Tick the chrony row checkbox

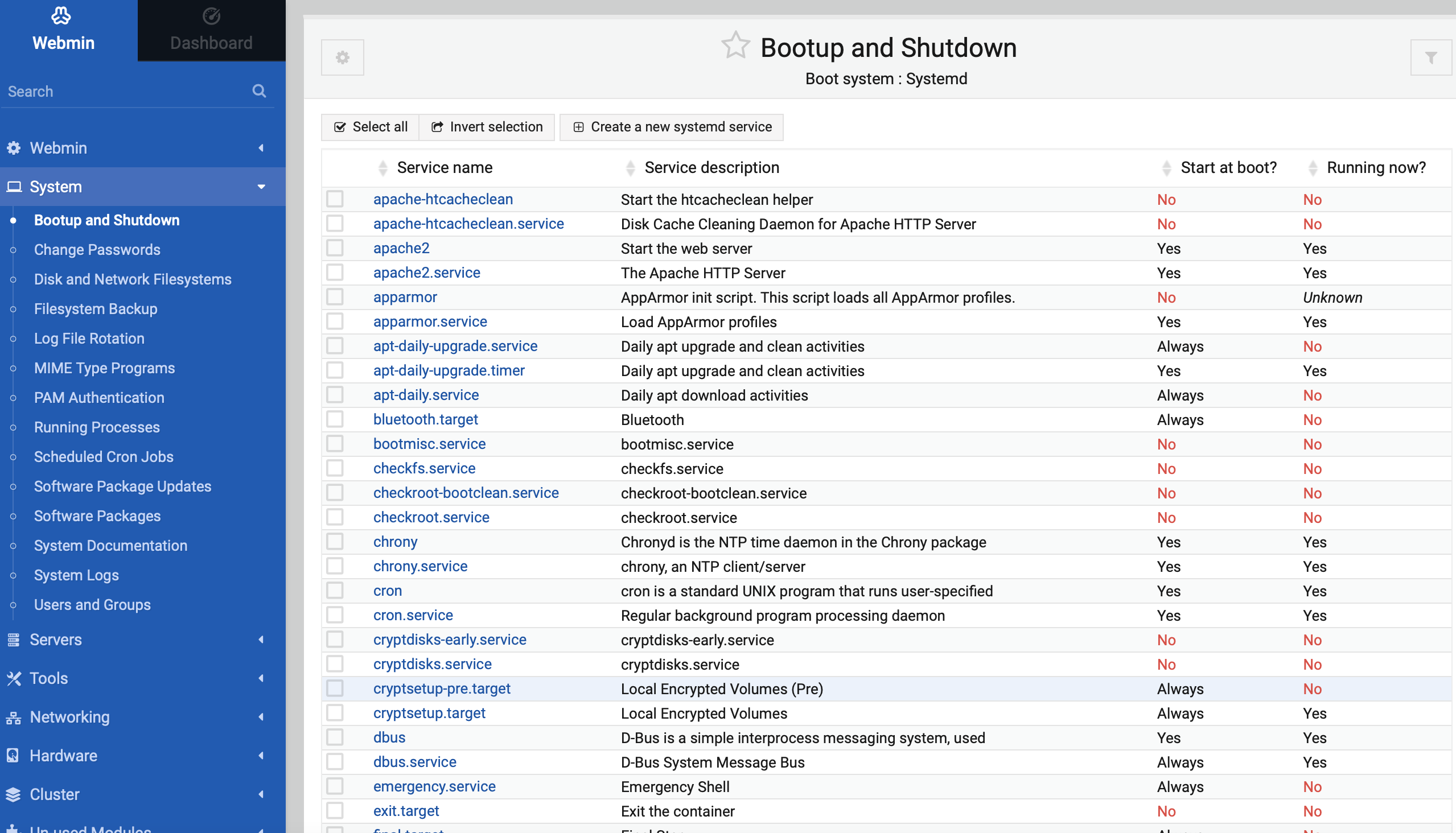[335, 542]
